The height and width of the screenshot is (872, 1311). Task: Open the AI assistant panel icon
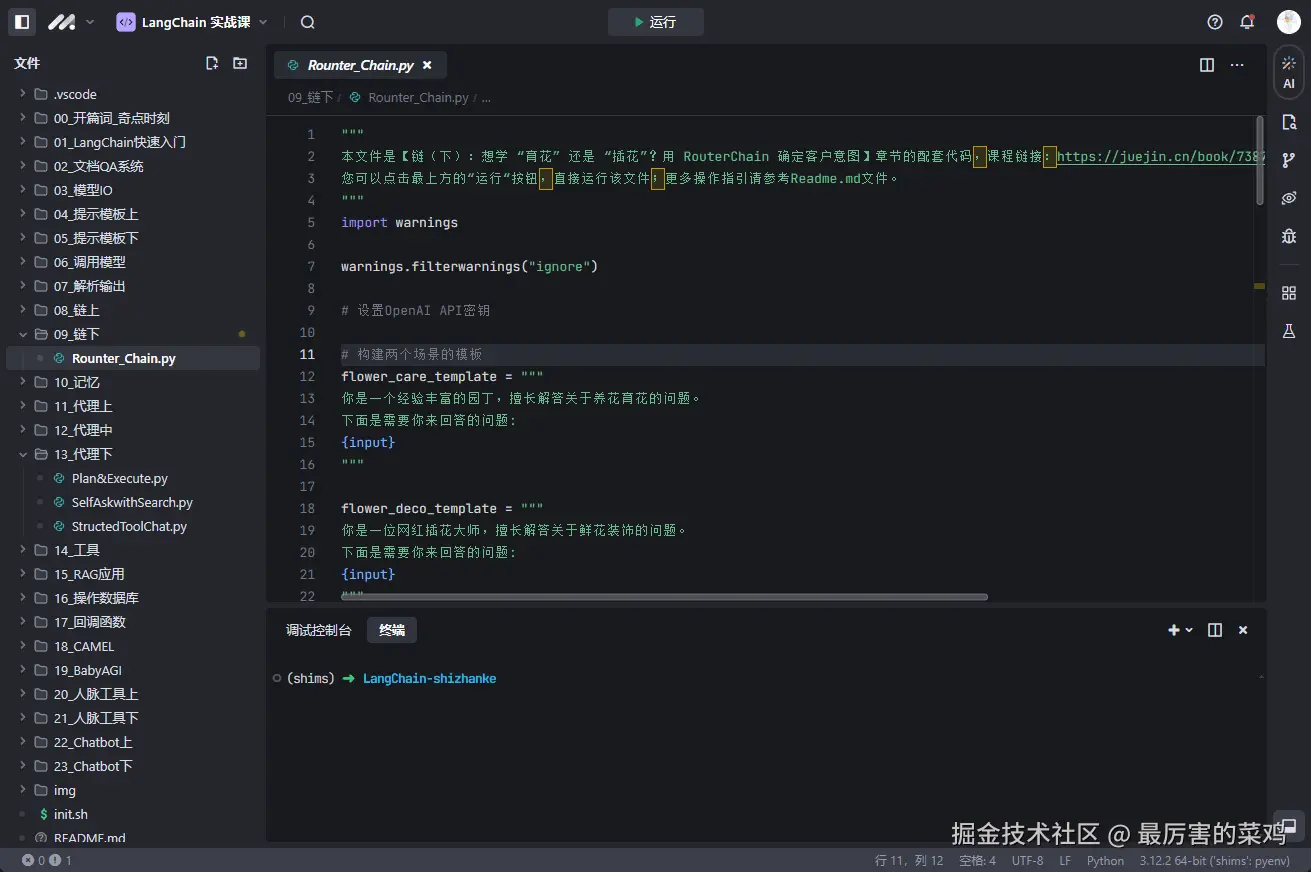pyautogui.click(x=1289, y=72)
